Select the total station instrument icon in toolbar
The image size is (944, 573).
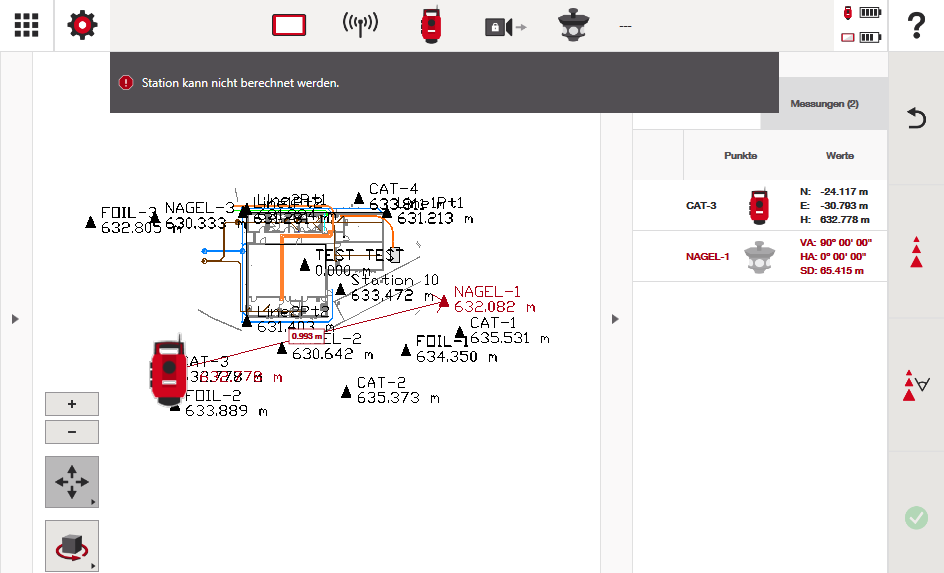(x=431, y=26)
